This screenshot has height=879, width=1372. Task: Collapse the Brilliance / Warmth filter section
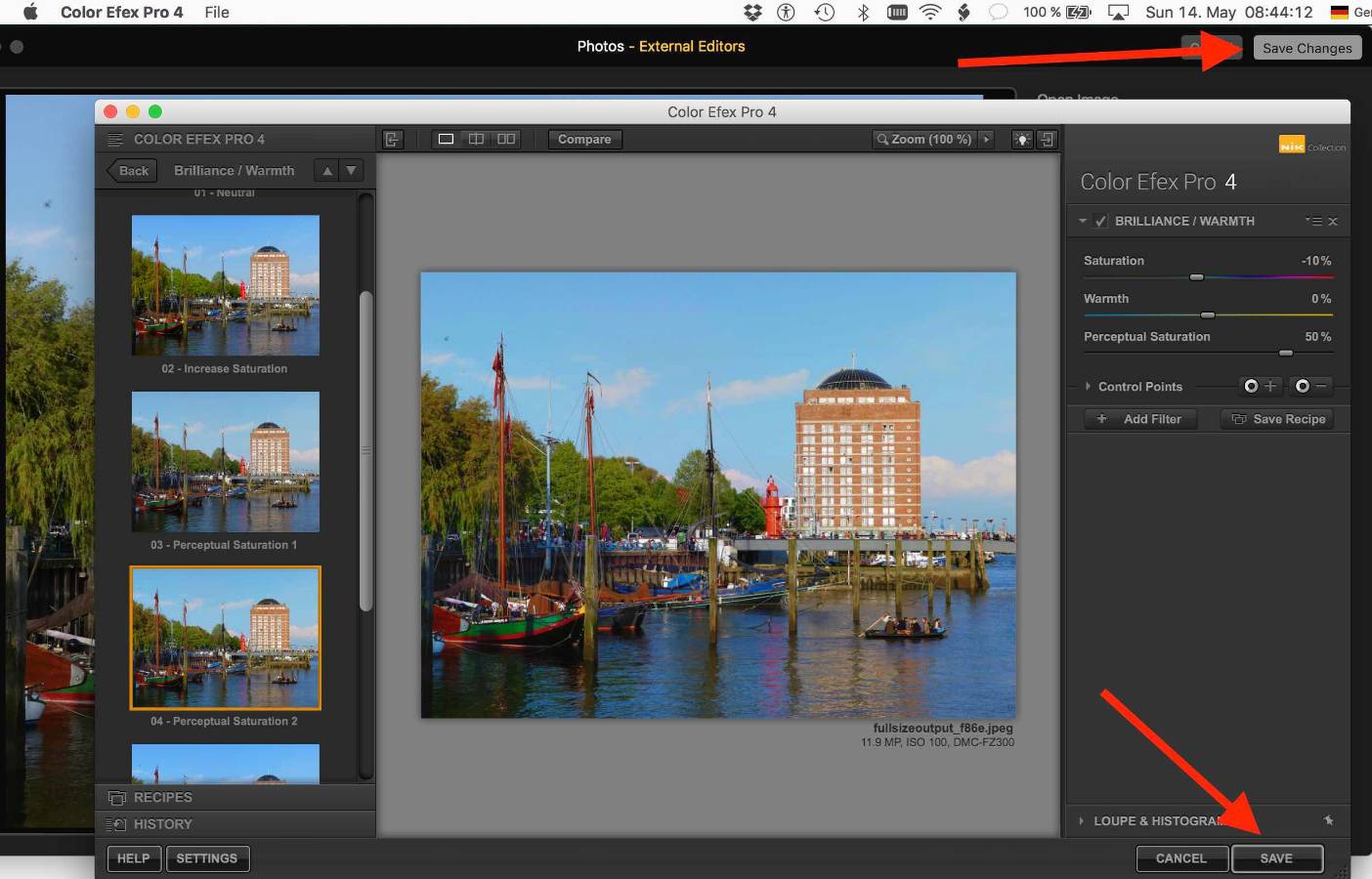tap(1083, 222)
